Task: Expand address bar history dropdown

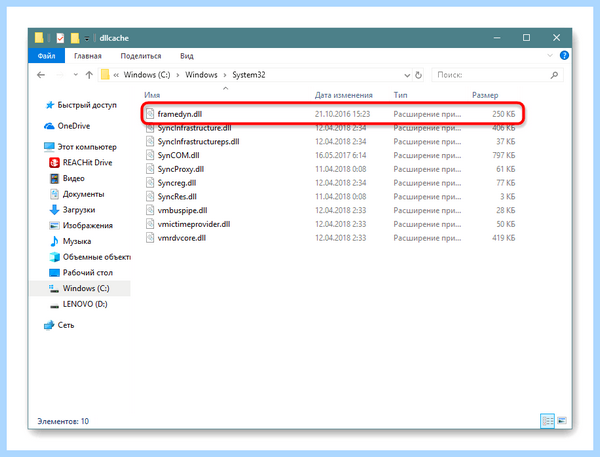Action: point(407,75)
